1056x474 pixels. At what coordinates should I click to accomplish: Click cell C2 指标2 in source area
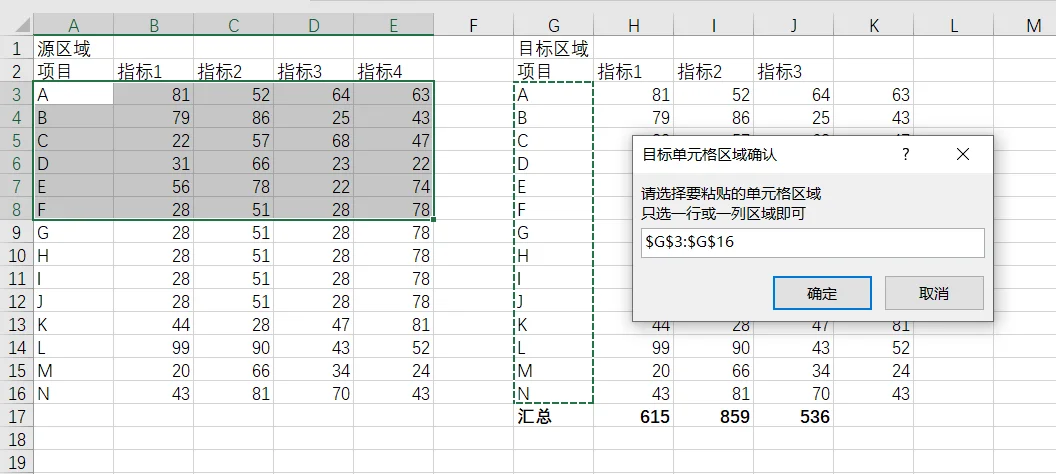[x=234, y=71]
